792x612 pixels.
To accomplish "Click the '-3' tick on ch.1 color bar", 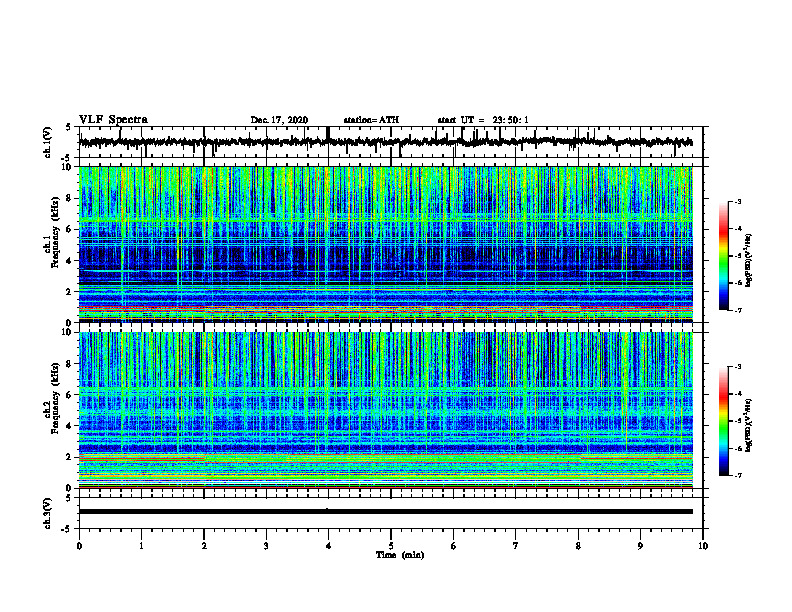I will point(737,201).
